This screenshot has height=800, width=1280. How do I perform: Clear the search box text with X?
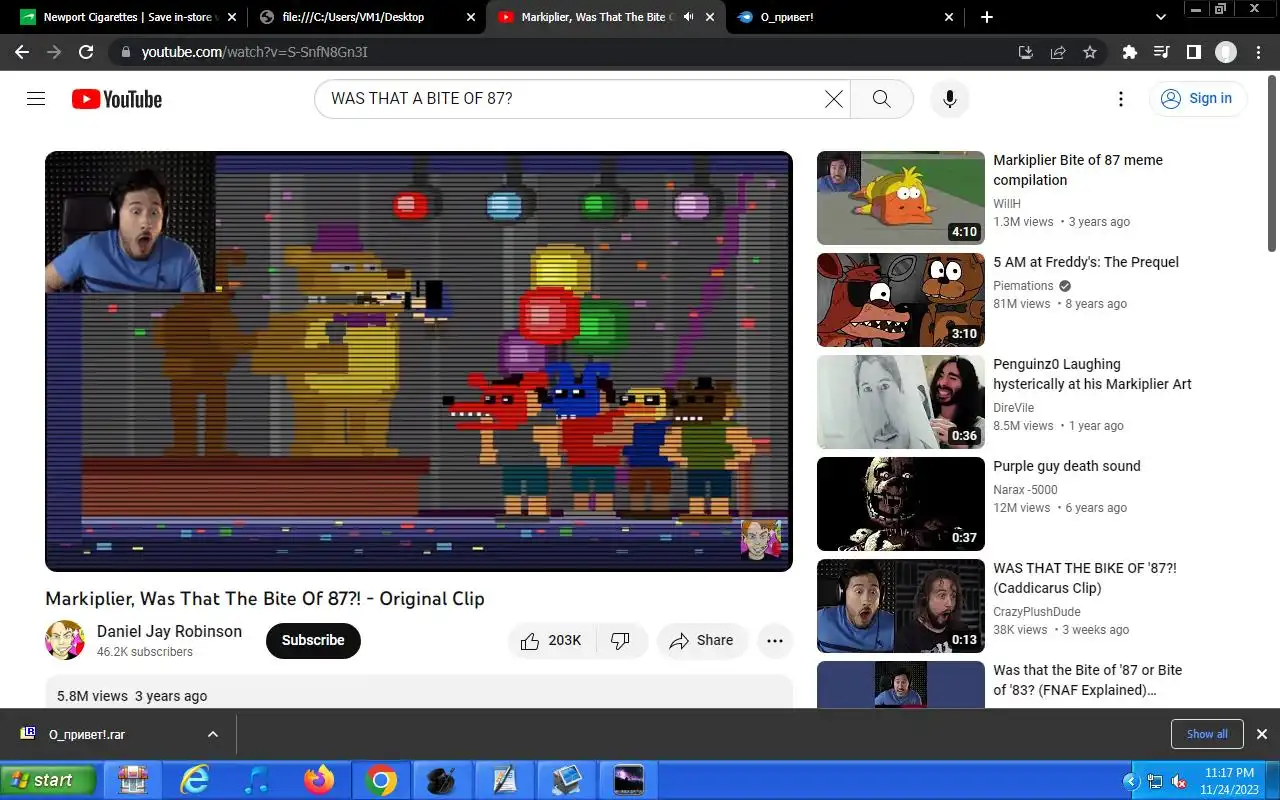(834, 98)
